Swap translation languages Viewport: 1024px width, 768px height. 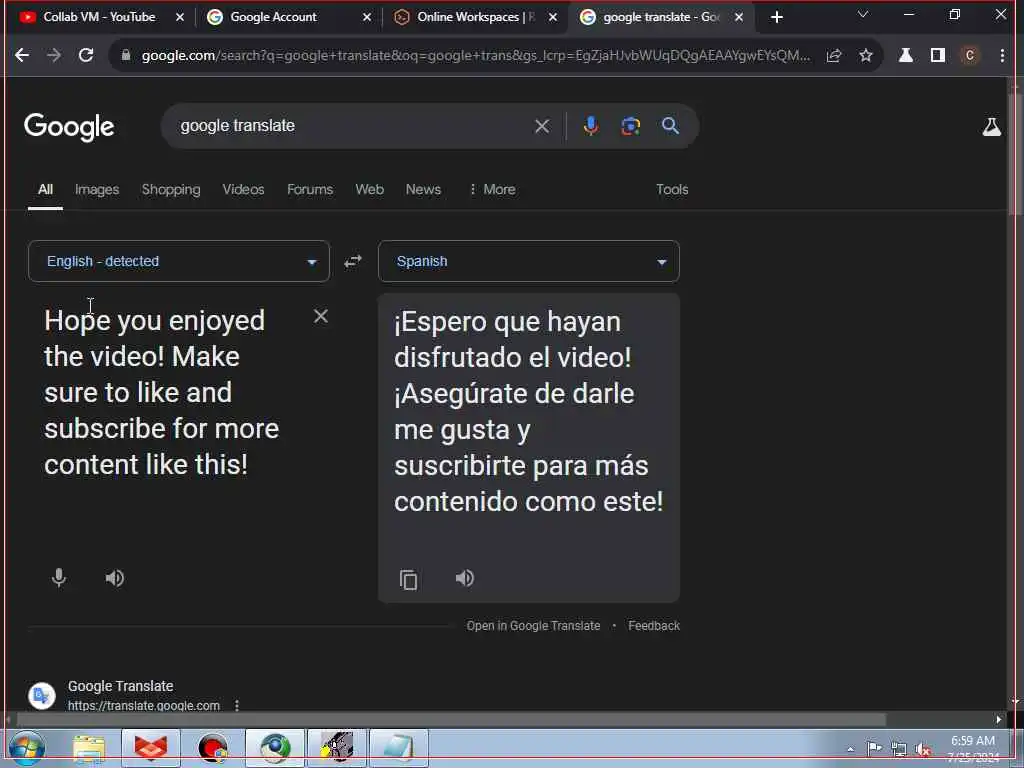click(x=353, y=261)
